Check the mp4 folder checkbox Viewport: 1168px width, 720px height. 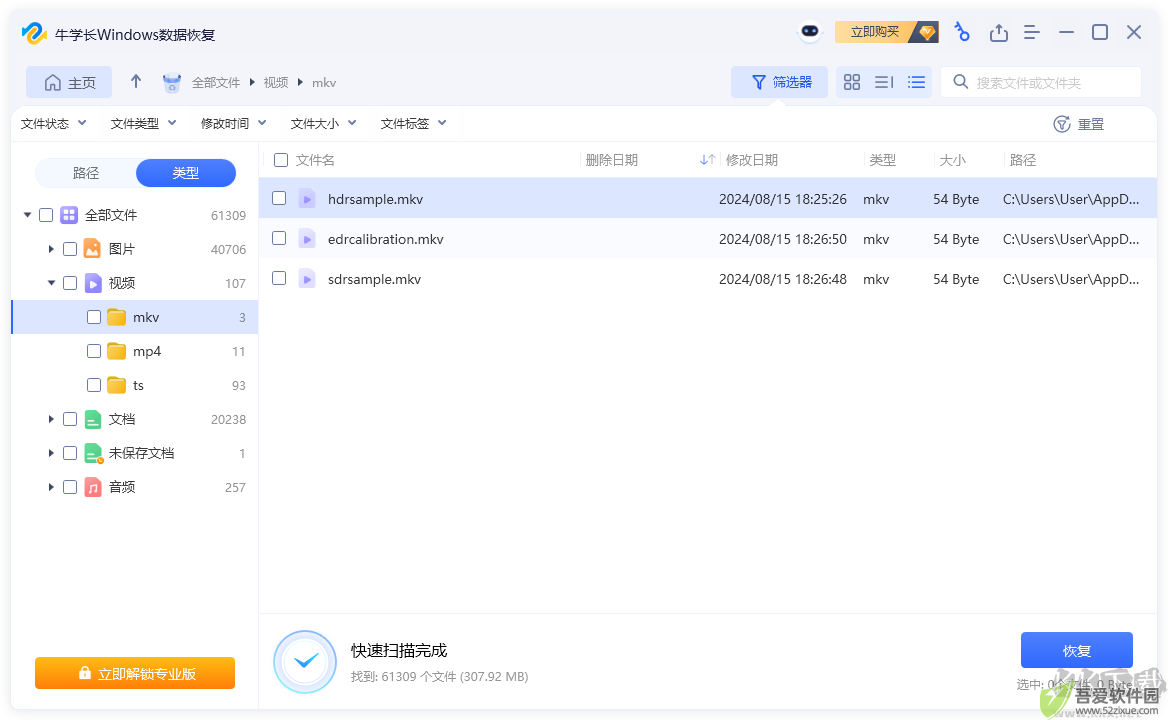[94, 351]
